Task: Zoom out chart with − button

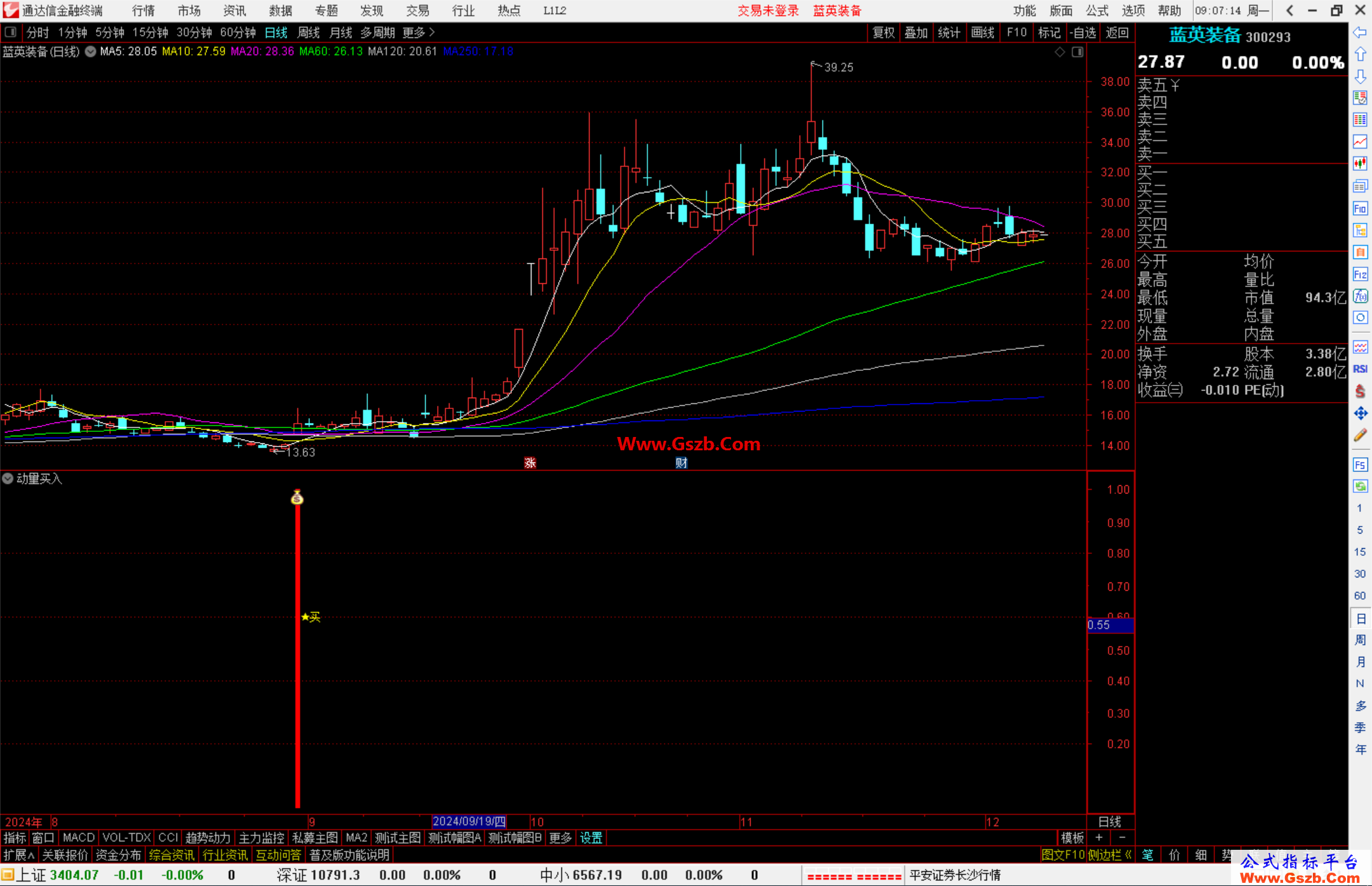Action: [x=1122, y=838]
